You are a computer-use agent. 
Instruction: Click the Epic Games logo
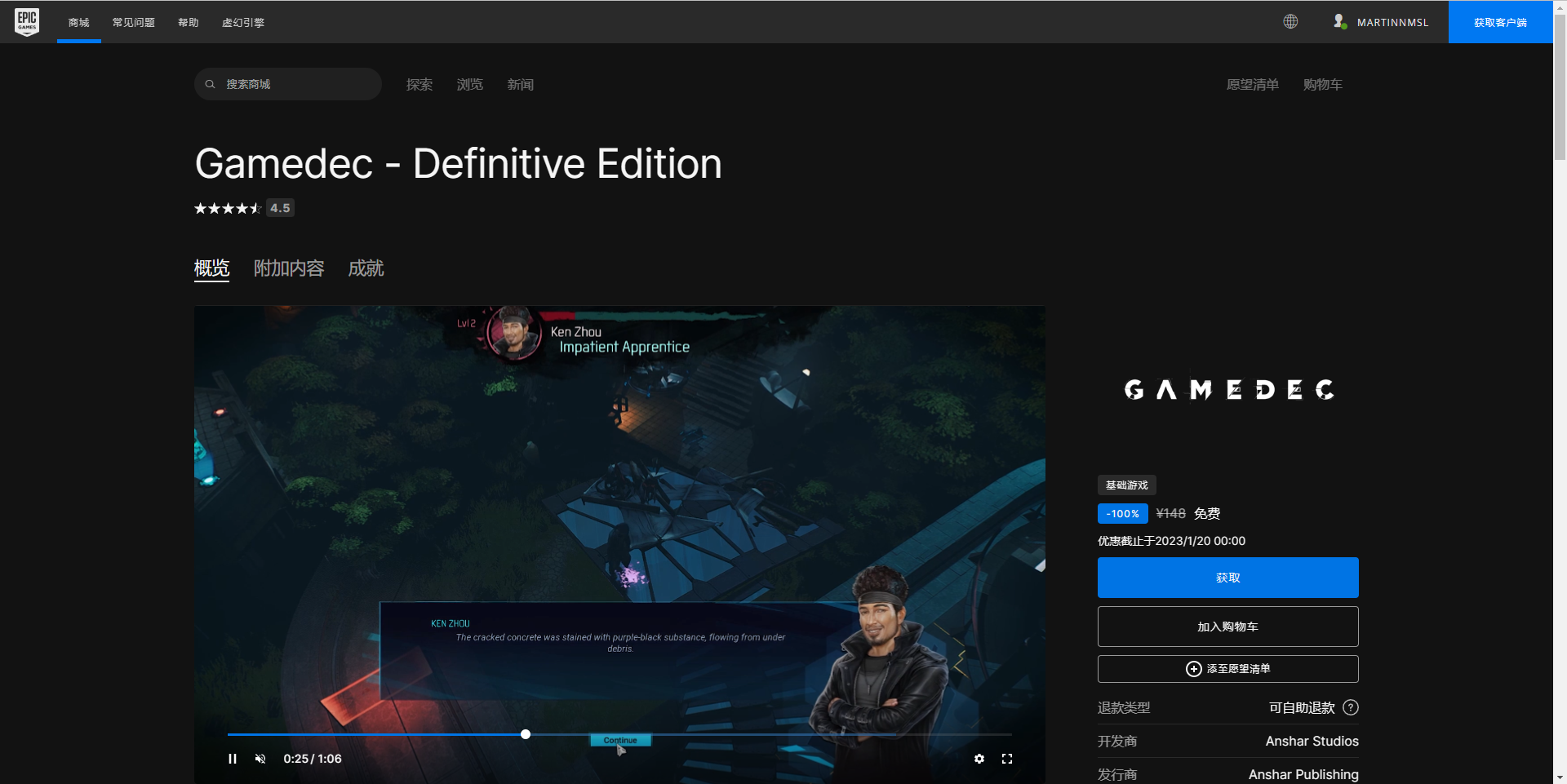pyautogui.click(x=27, y=22)
